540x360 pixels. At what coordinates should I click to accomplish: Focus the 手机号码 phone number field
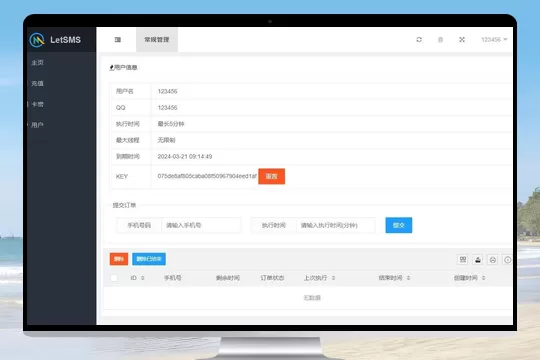pyautogui.click(x=201, y=225)
